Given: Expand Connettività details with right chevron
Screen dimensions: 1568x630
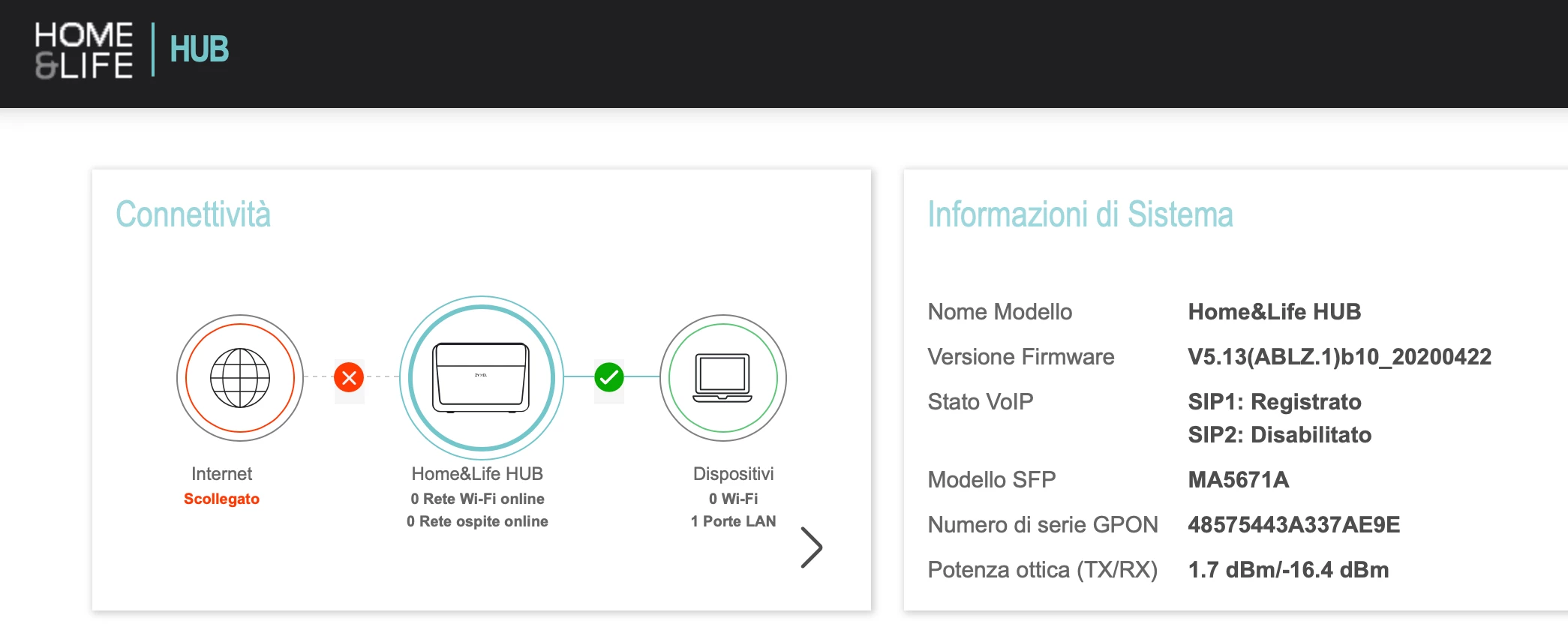Looking at the screenshot, I should click(x=811, y=547).
